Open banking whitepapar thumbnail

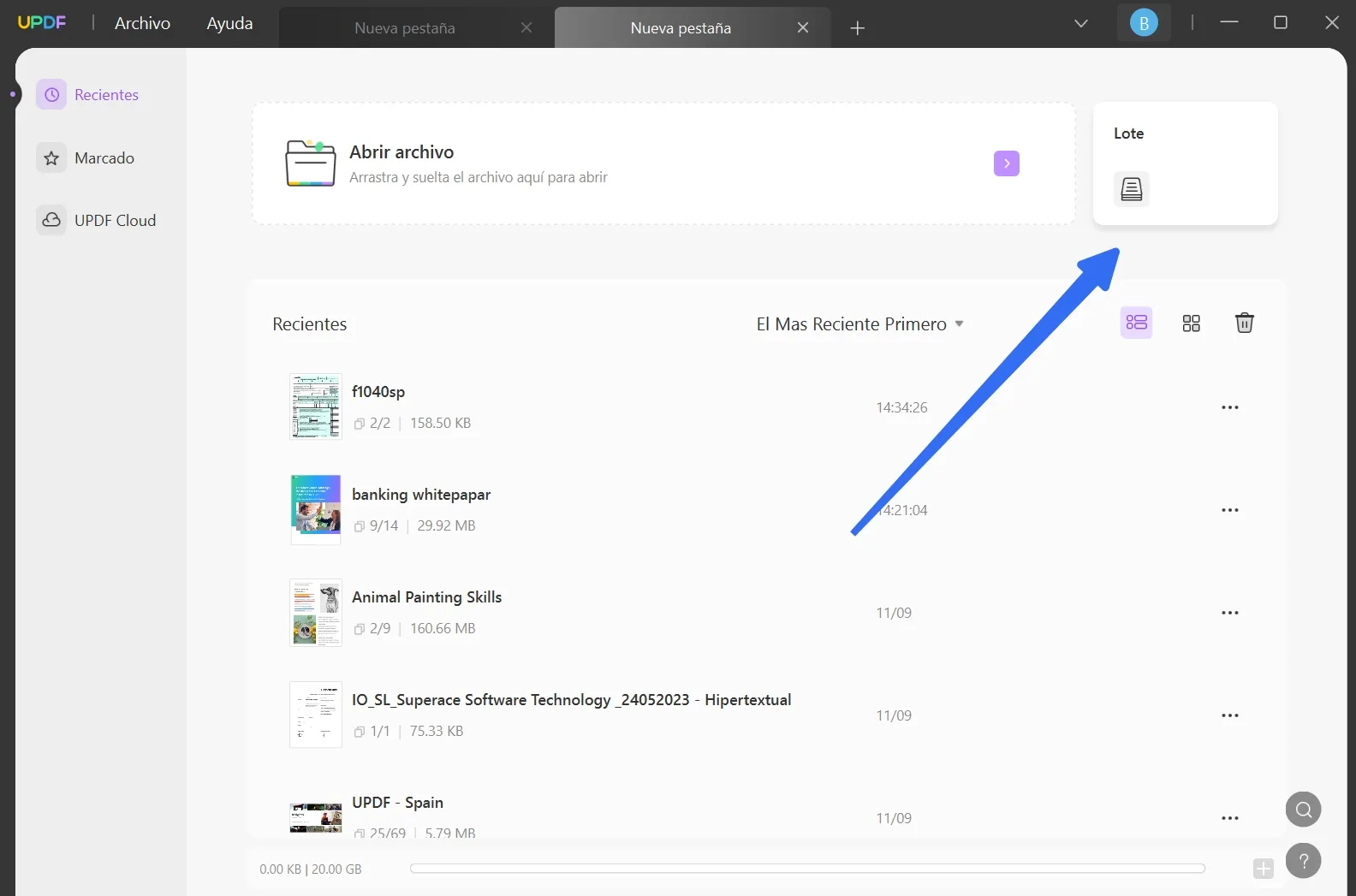[x=316, y=509]
